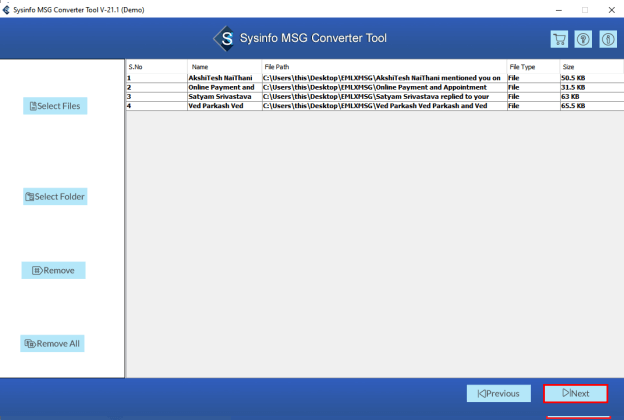This screenshot has width=624, height=420.
Task: Click the Select Files button
Action: pos(55,106)
